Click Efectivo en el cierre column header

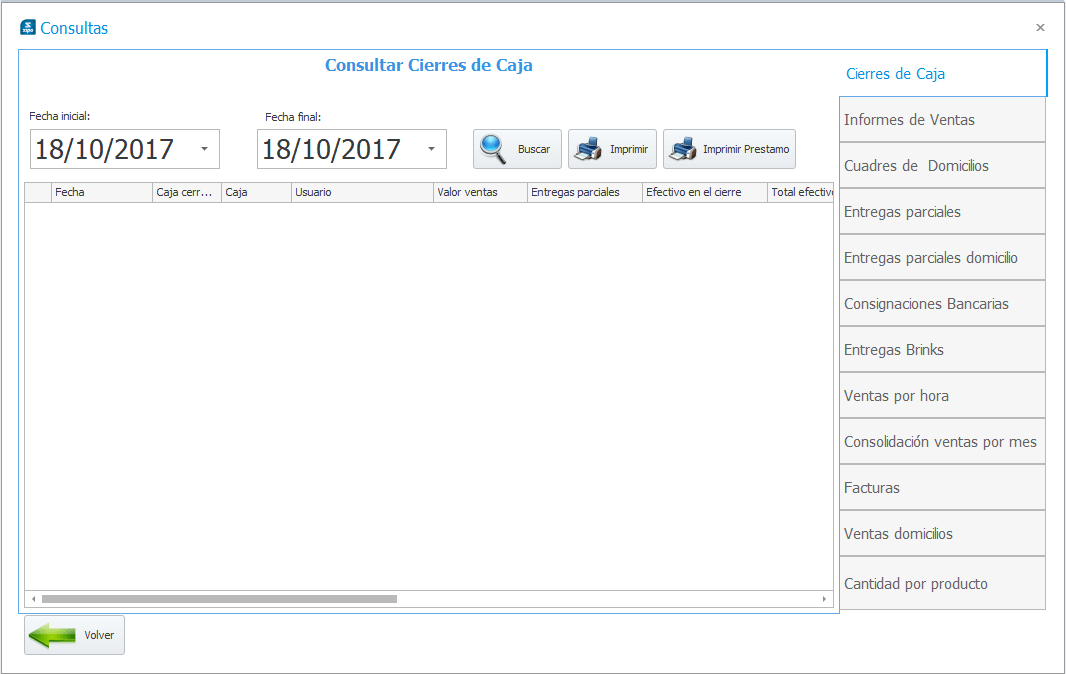[704, 192]
